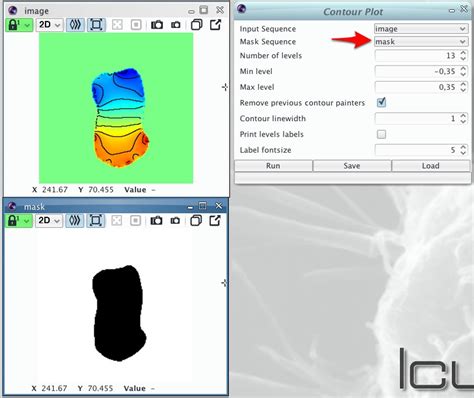The height and width of the screenshot is (398, 474).
Task: Click the Number of levels field
Action: 417,56
